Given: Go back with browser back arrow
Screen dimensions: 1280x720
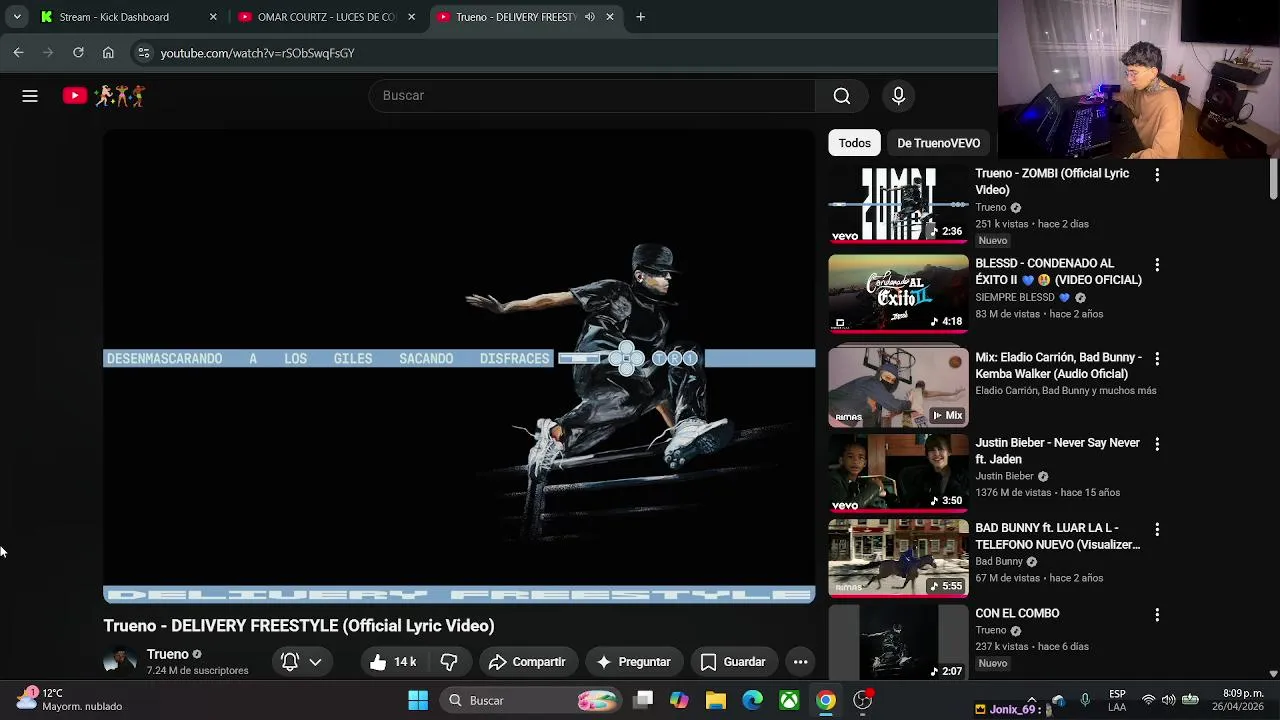Looking at the screenshot, I should pyautogui.click(x=18, y=53).
